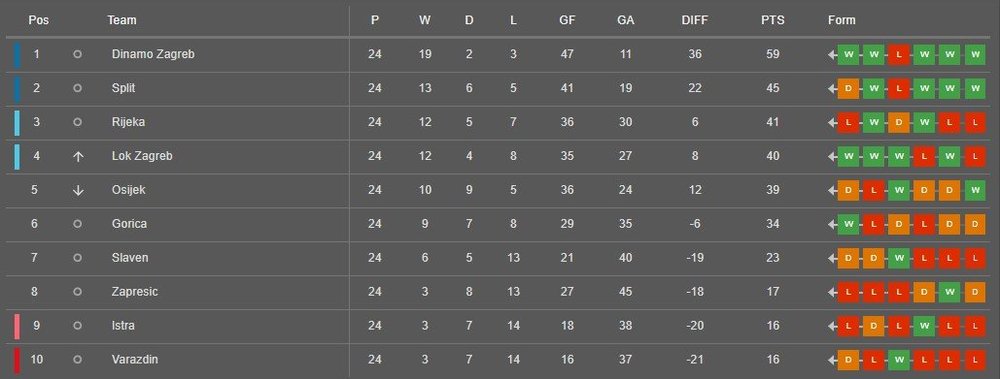The height and width of the screenshot is (379, 1000).
Task: Click Gorica's first form result W
Action: coord(848,224)
